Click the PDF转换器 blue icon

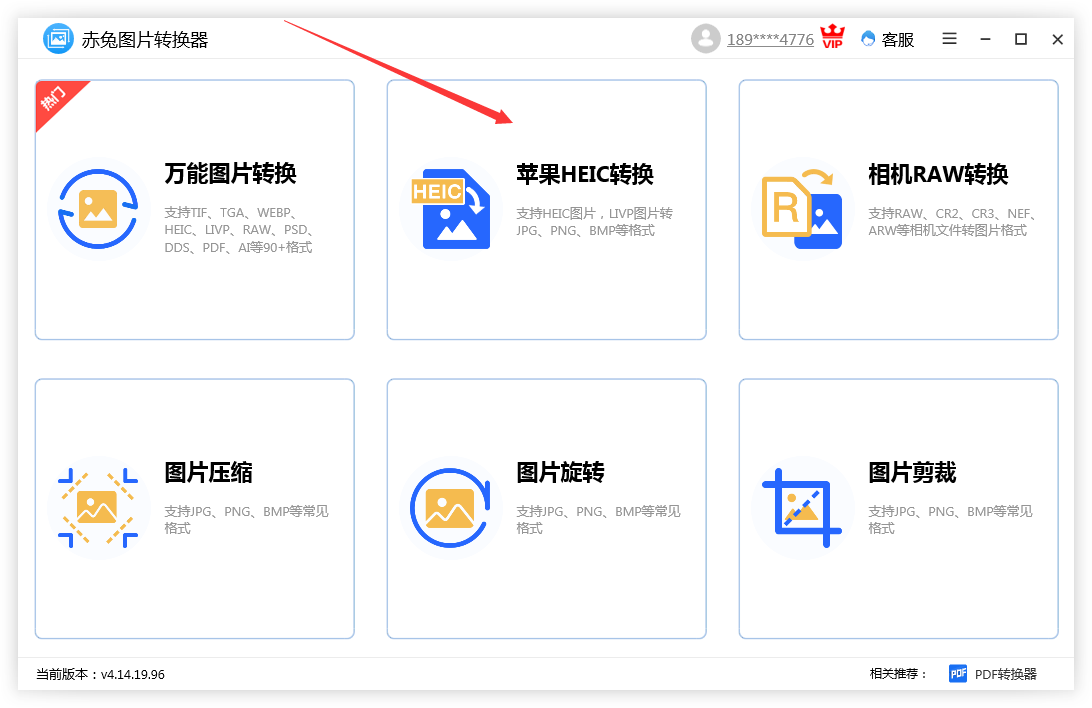point(958,673)
